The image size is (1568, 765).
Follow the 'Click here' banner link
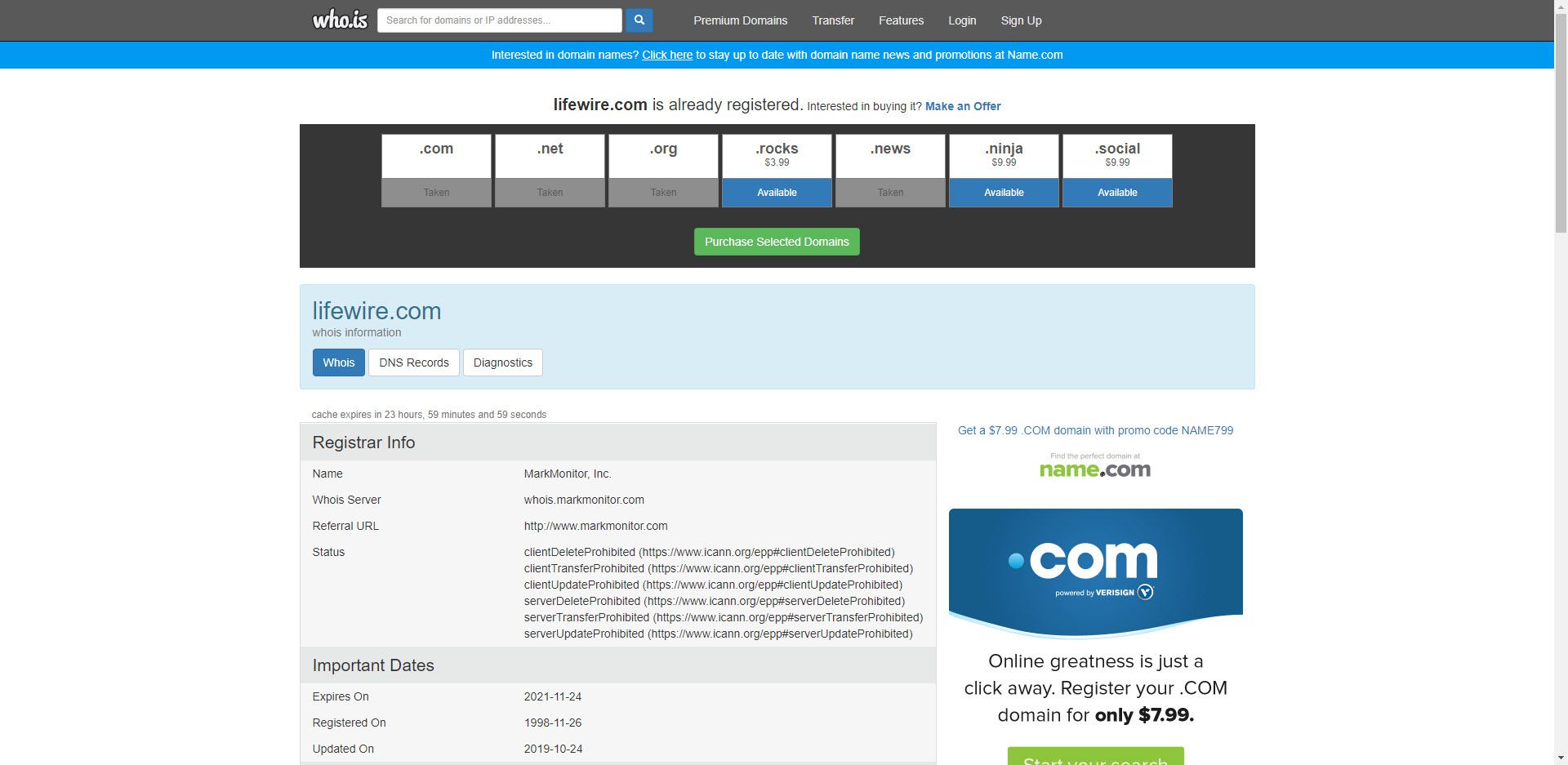click(x=667, y=55)
